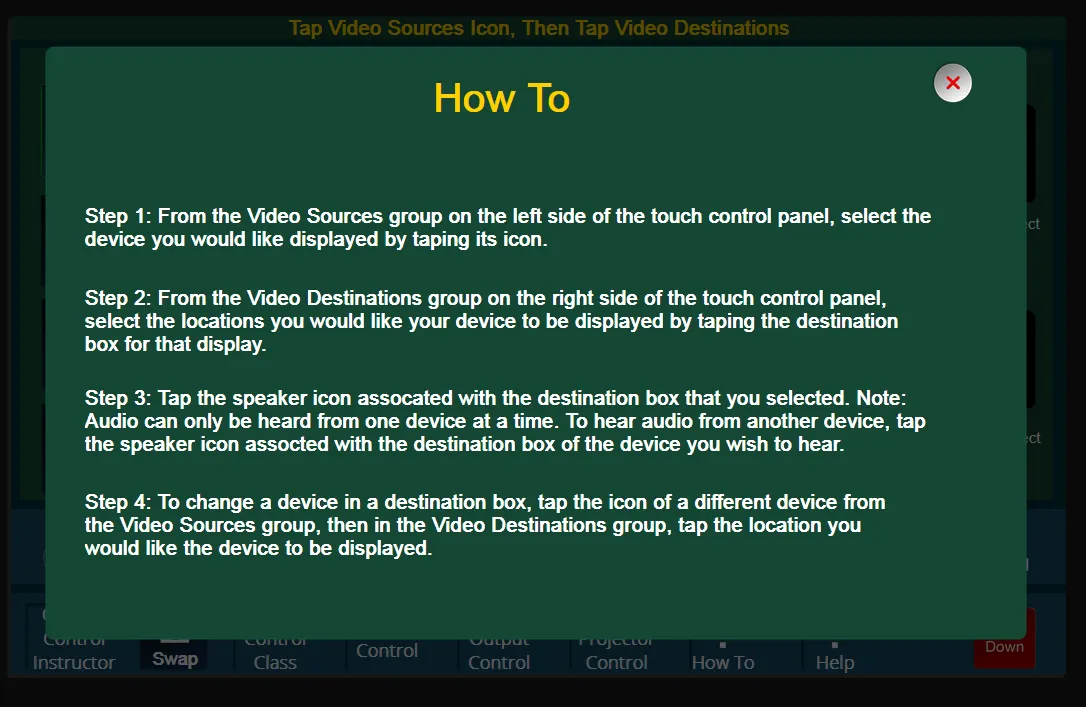The width and height of the screenshot is (1086, 707).
Task: Click the Step 3 speaker icon instructions
Action: pyautogui.click(x=504, y=421)
